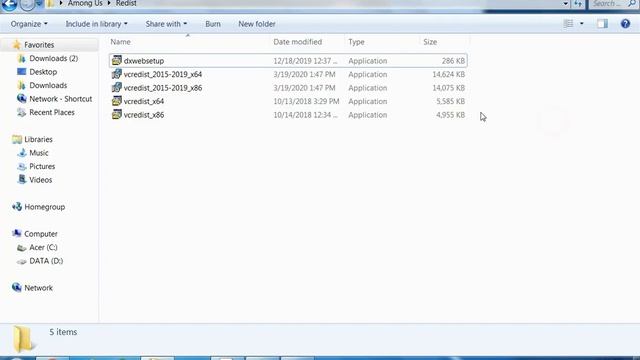Open Network in the navigation pane
This screenshot has width=640, height=360.
click(x=38, y=288)
